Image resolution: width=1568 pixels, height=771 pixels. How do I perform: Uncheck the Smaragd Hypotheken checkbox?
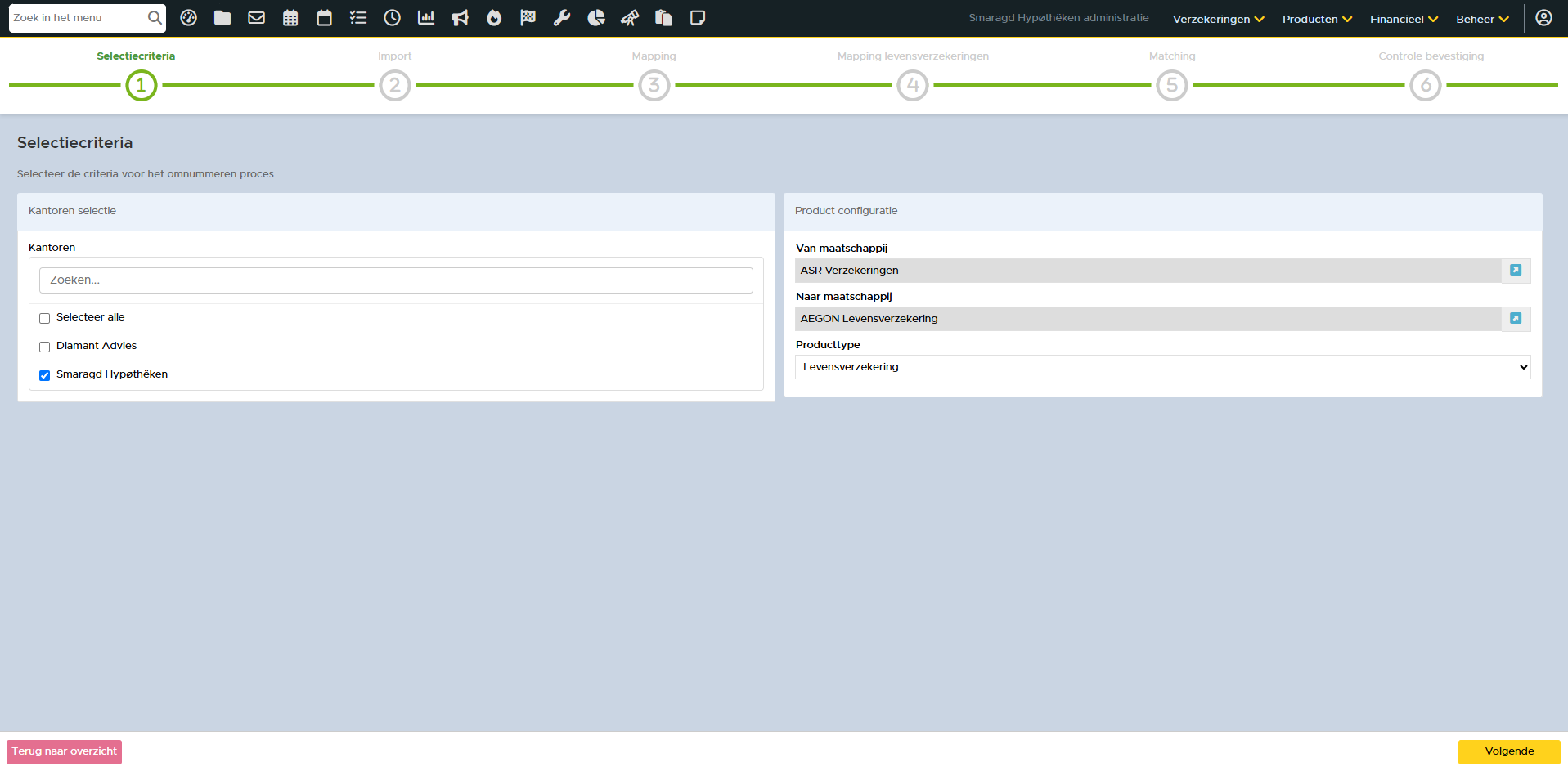[45, 375]
